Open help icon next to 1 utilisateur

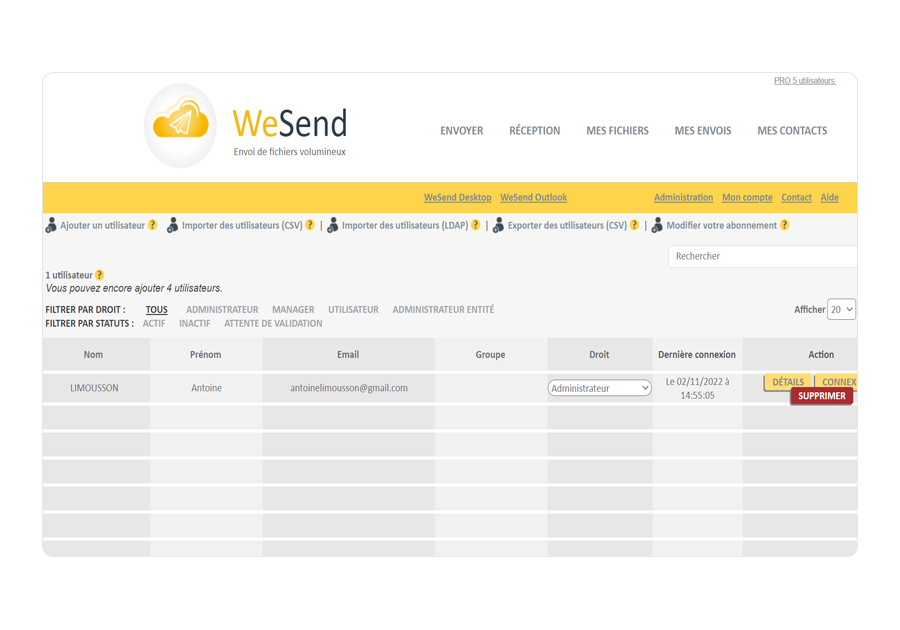(99, 275)
